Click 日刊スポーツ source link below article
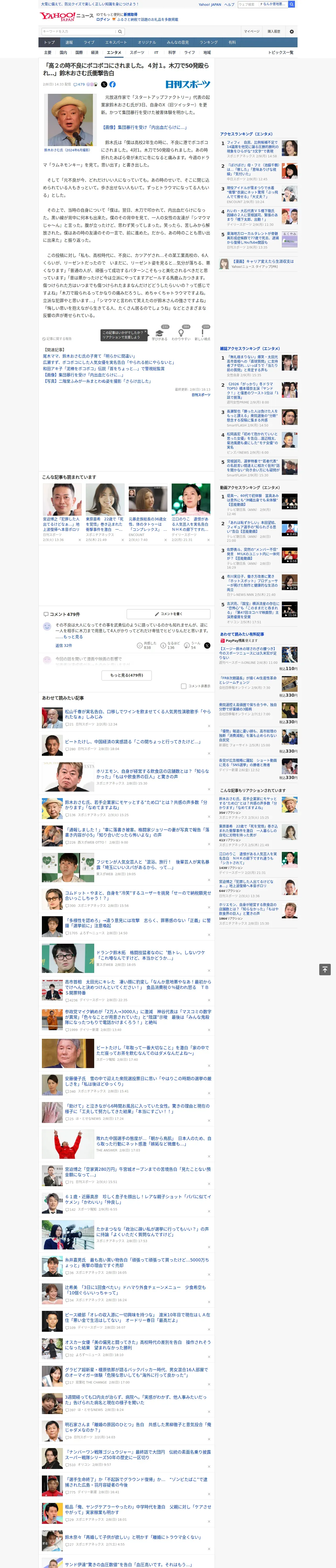Image resolution: width=336 pixels, height=1568 pixels. click(x=201, y=395)
